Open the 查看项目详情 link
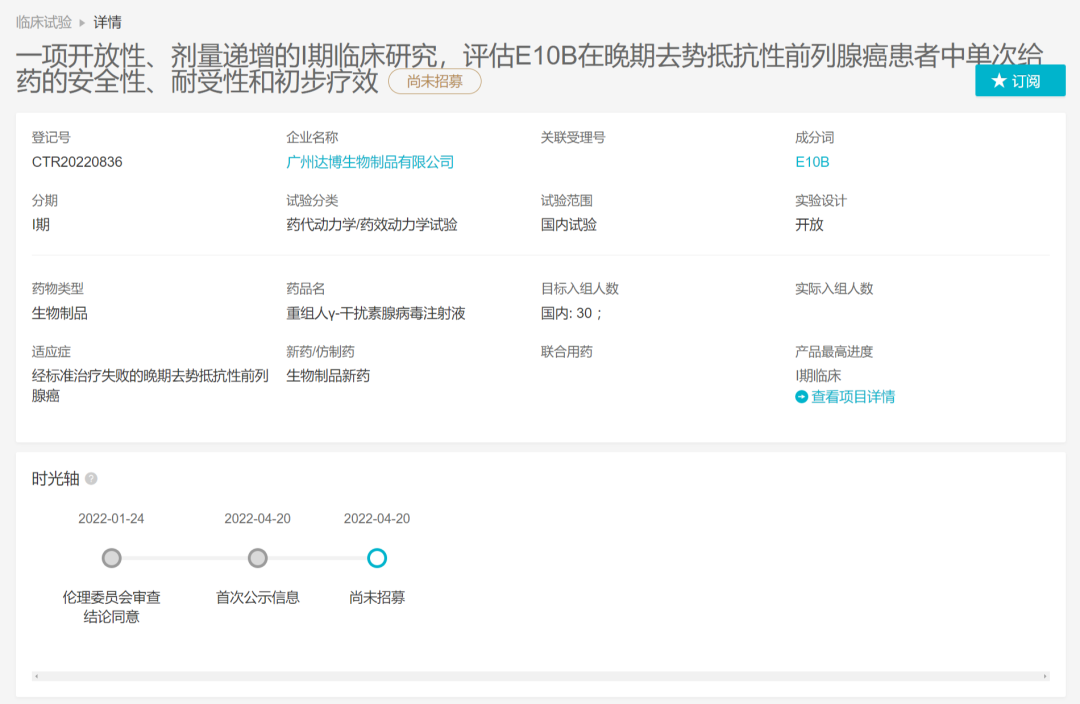 tap(853, 397)
